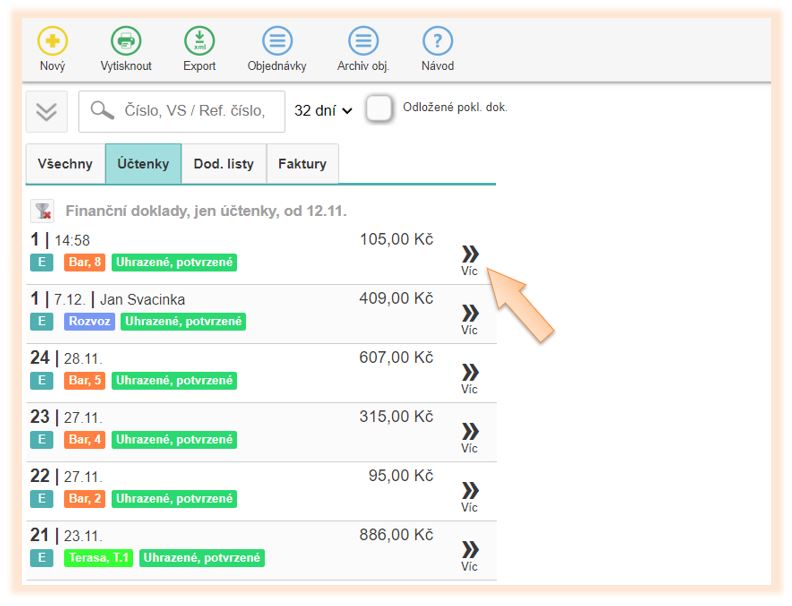Open the Objednávky list icon
This screenshot has width=792, height=606.
(x=277, y=42)
